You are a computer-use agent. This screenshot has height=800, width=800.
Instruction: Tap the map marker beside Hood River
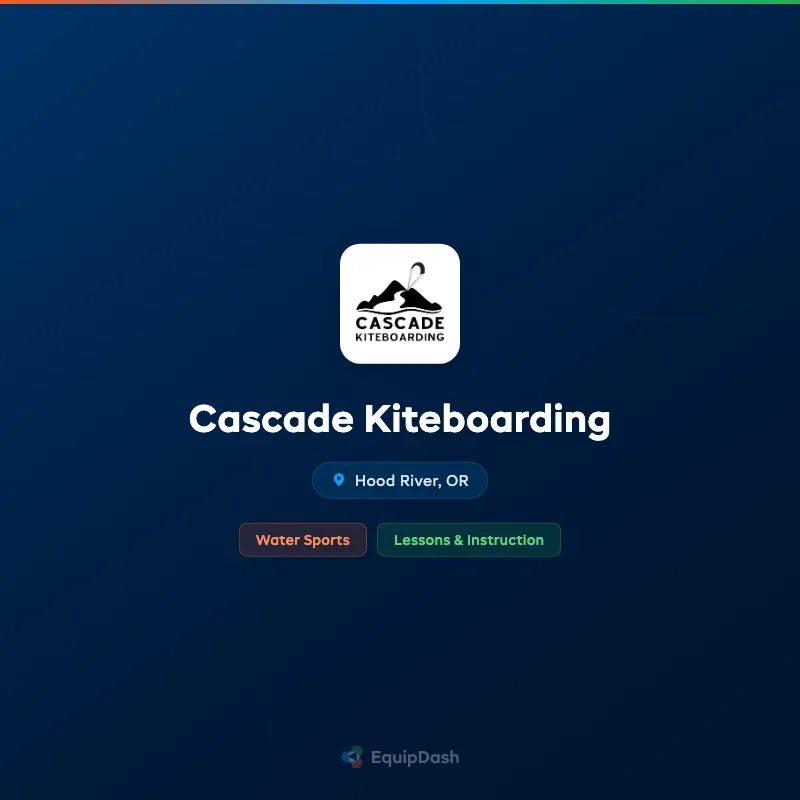tap(340, 480)
